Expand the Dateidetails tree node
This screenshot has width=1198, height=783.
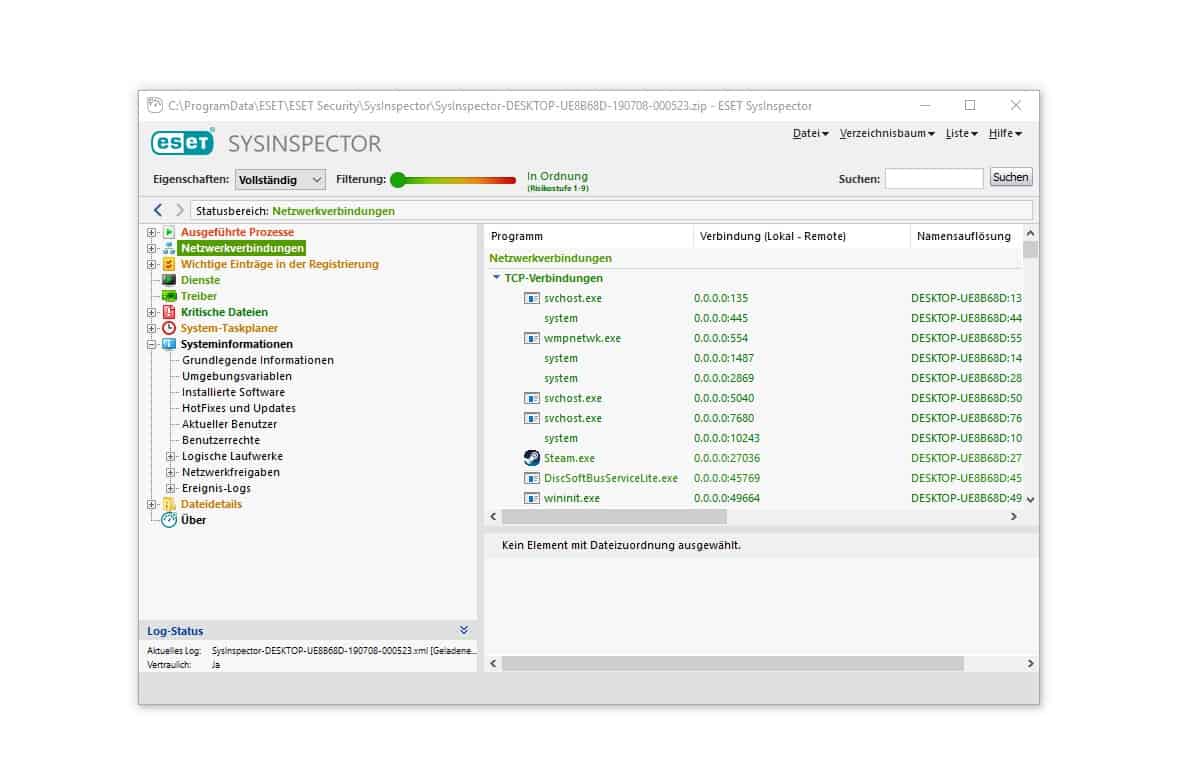click(x=152, y=504)
